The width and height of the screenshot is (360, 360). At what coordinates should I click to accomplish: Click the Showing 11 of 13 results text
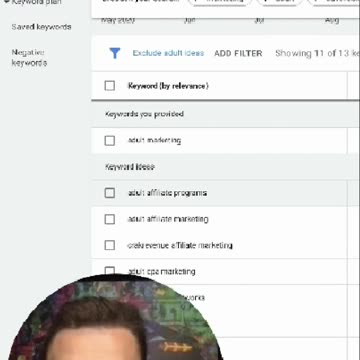click(x=317, y=53)
